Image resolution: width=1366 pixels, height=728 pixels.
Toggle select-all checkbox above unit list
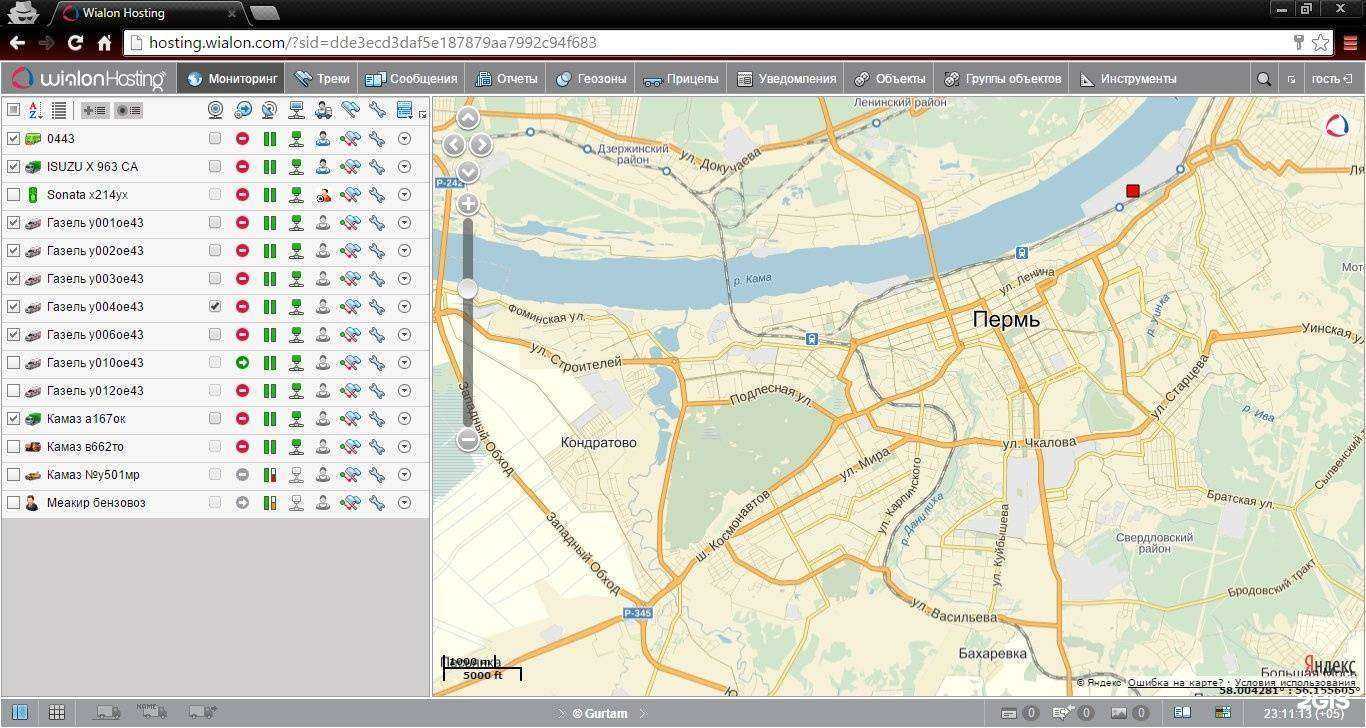click(x=13, y=110)
